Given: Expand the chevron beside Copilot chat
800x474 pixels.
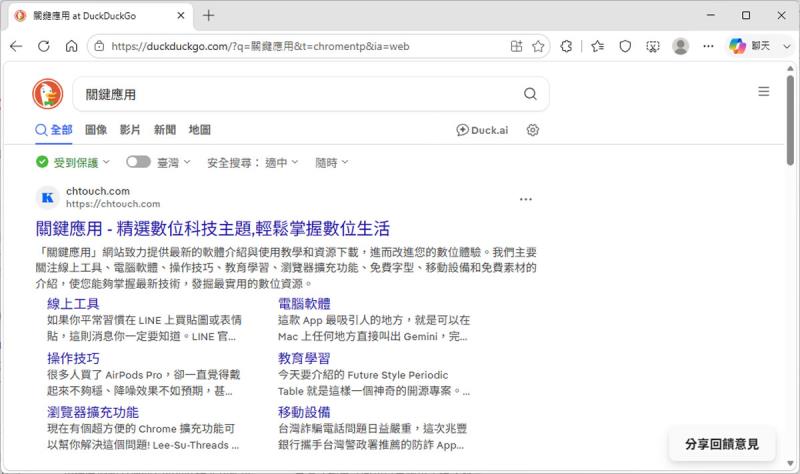Looking at the screenshot, I should click(x=786, y=46).
